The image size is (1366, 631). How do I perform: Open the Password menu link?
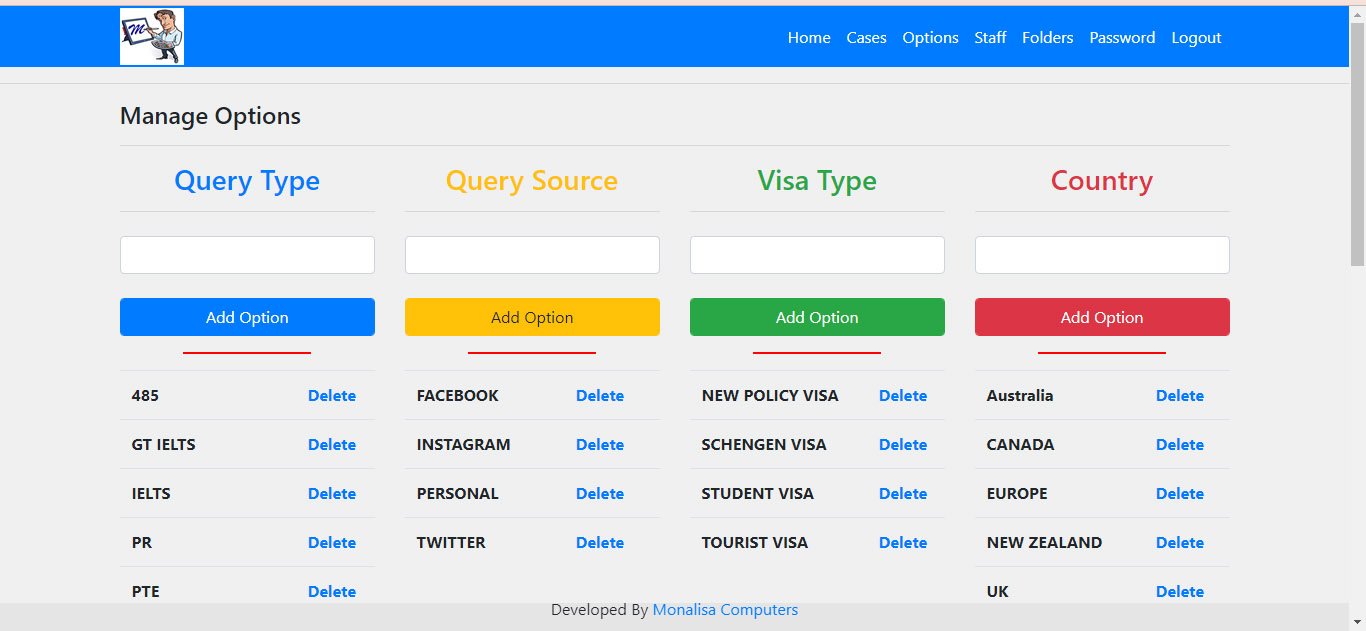tap(1122, 38)
